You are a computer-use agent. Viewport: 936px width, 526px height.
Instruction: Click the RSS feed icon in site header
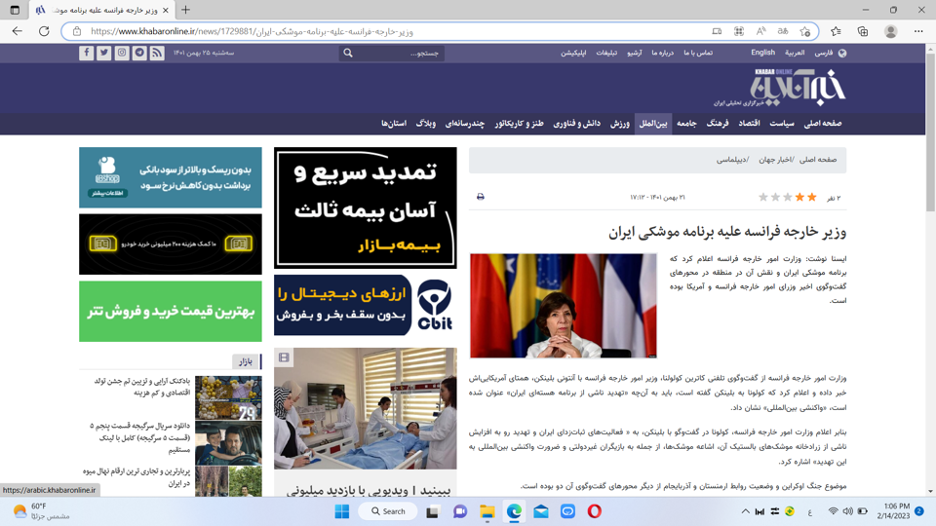157,53
